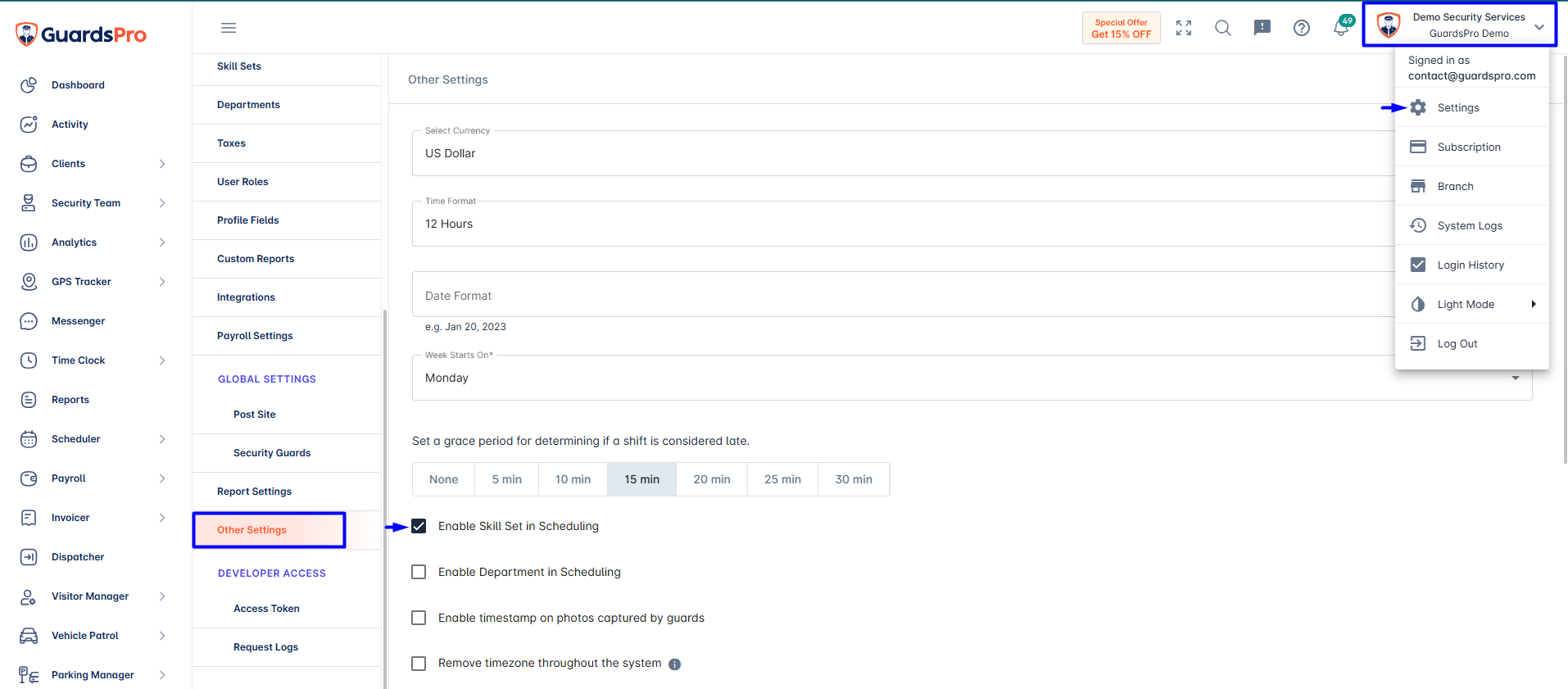This screenshot has height=689, width=1568.
Task: Click the Payroll wallet icon
Action: click(x=29, y=478)
